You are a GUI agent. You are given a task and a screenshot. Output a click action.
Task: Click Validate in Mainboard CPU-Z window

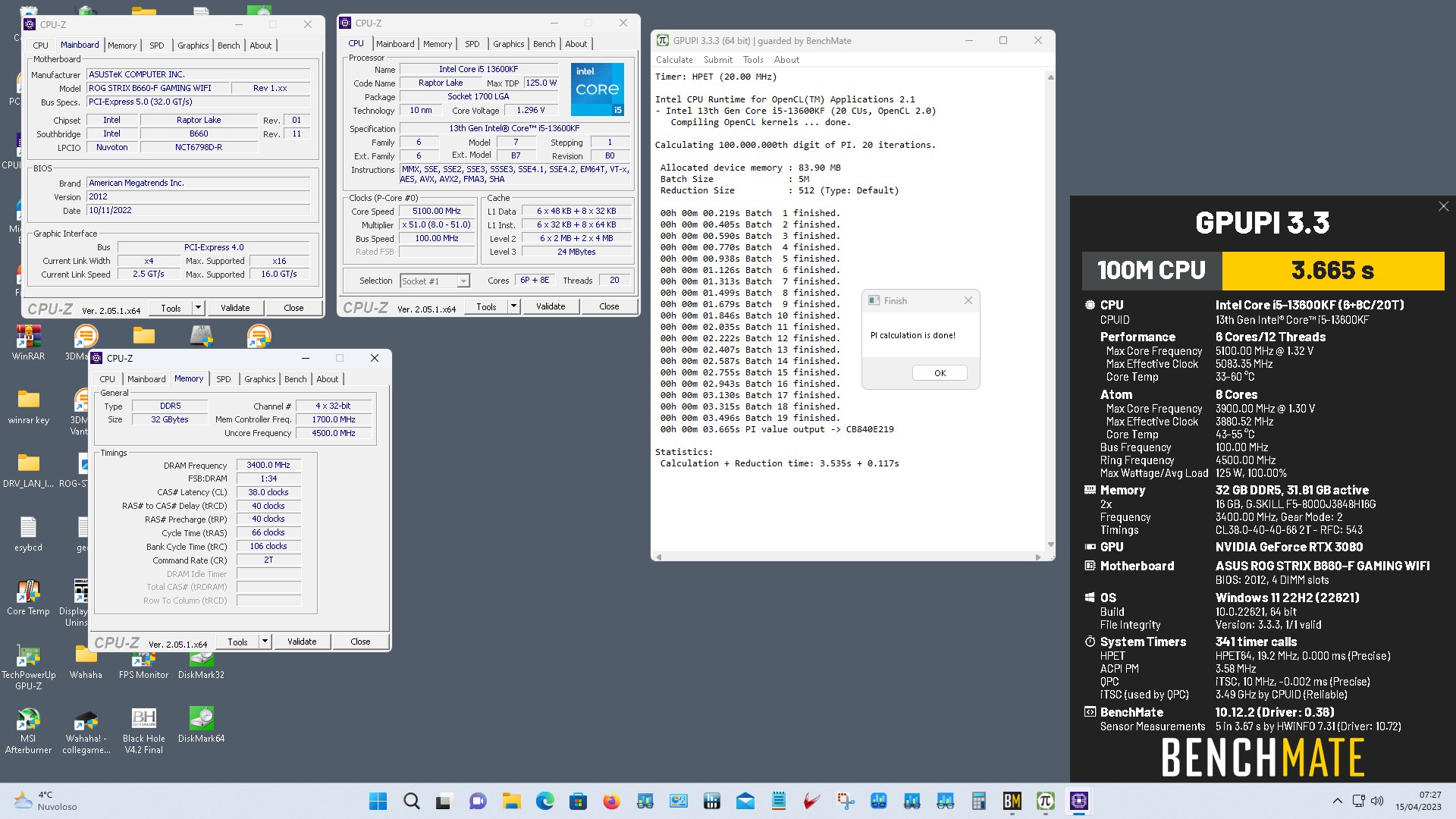pyautogui.click(x=235, y=308)
